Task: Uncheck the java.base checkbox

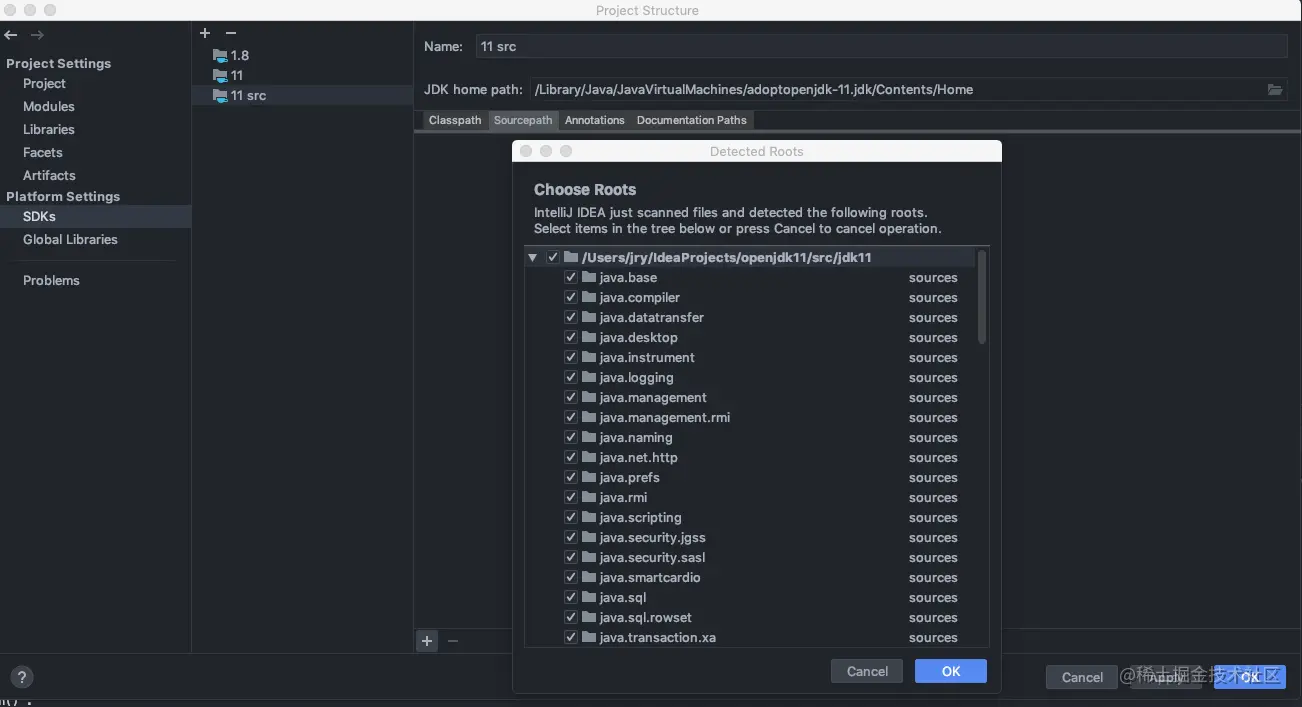Action: 571,277
